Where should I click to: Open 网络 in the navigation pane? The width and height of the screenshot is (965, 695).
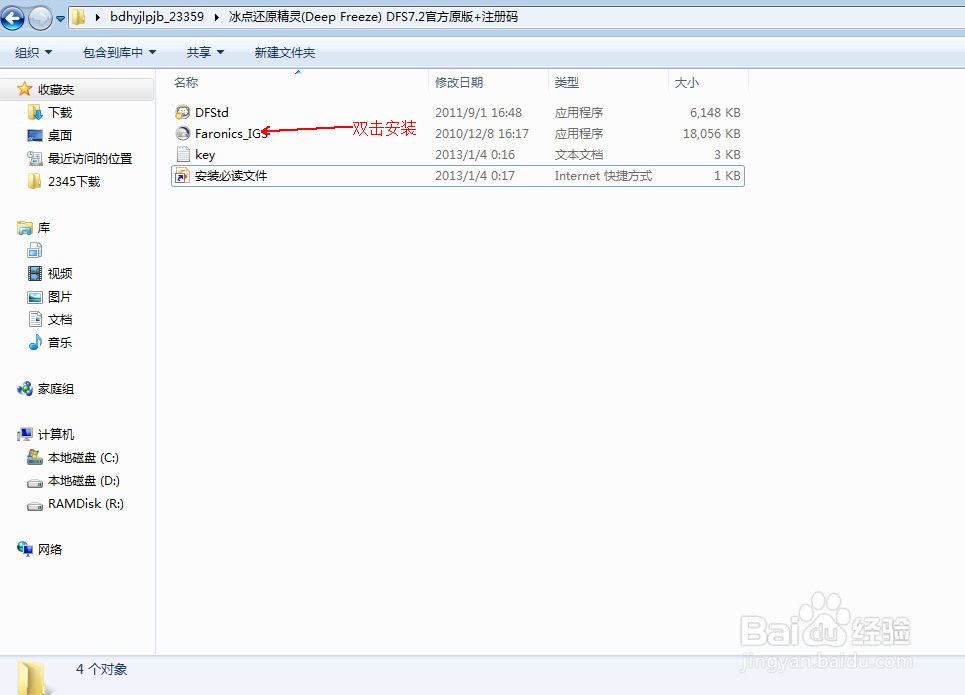pyautogui.click(x=50, y=549)
